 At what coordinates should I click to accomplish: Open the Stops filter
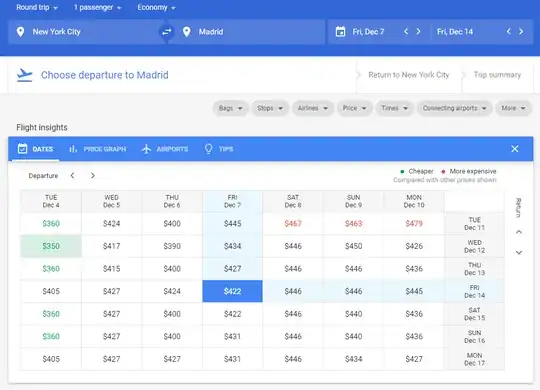(270, 108)
